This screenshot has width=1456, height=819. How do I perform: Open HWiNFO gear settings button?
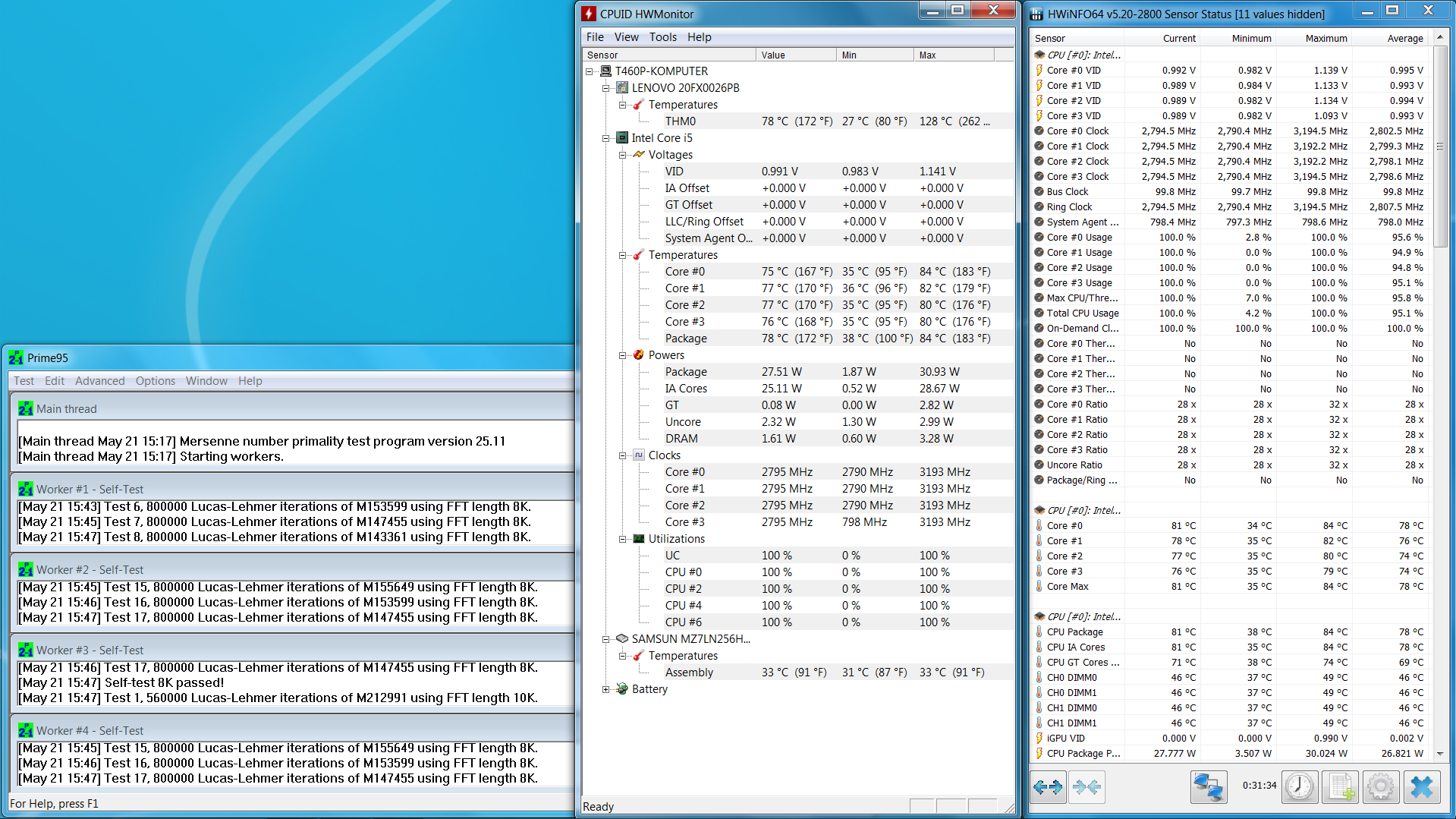pyautogui.click(x=1381, y=787)
